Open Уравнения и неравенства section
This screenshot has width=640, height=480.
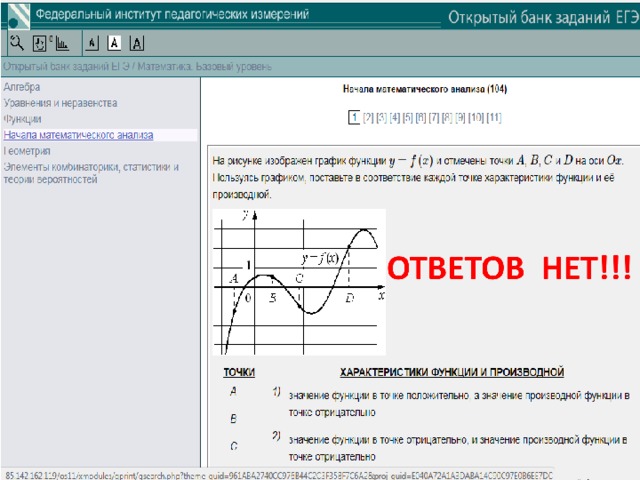click(60, 103)
